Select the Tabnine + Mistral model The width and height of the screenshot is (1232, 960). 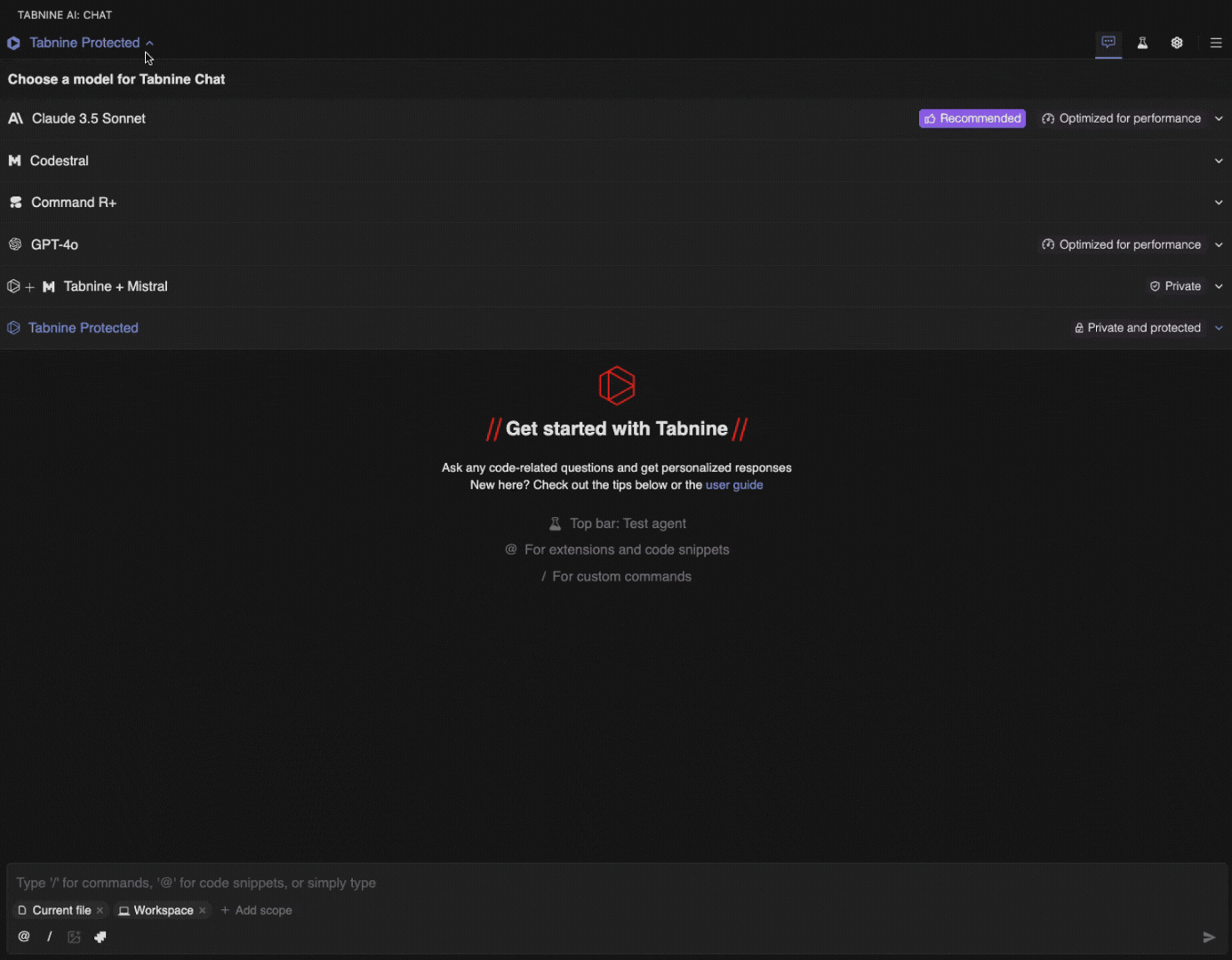[115, 286]
